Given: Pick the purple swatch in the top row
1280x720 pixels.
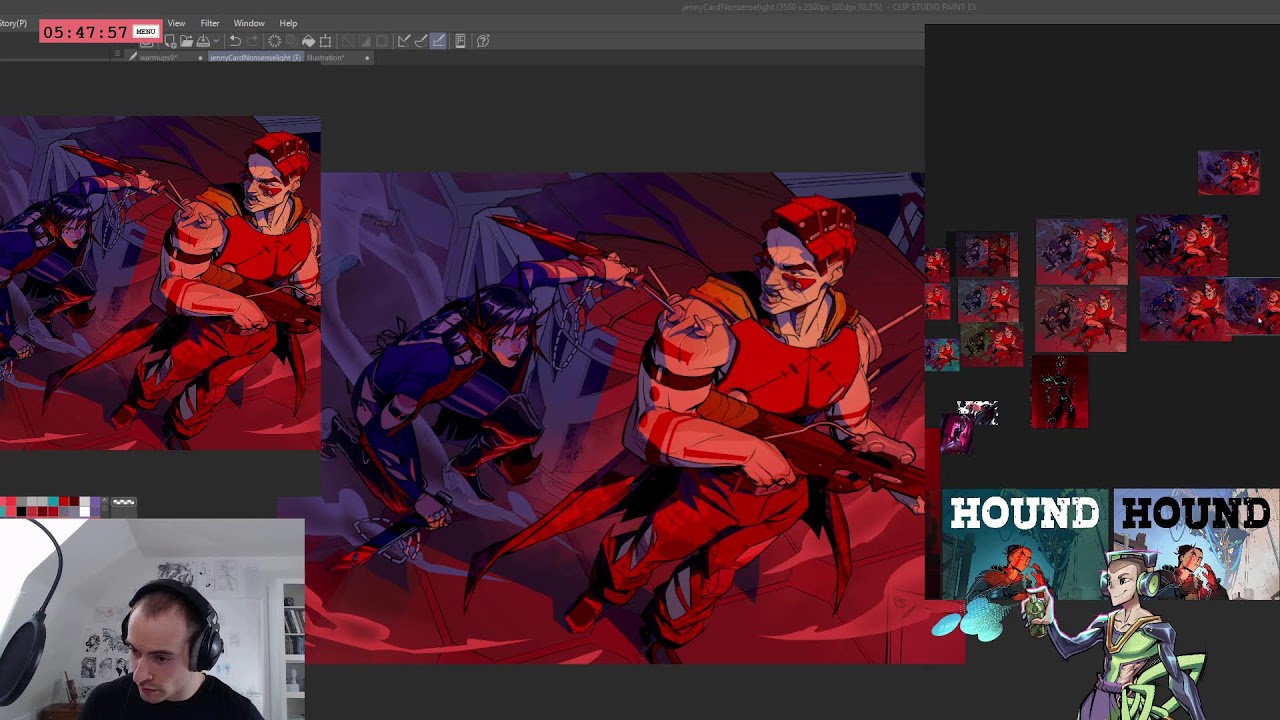Looking at the screenshot, I should click(95, 501).
